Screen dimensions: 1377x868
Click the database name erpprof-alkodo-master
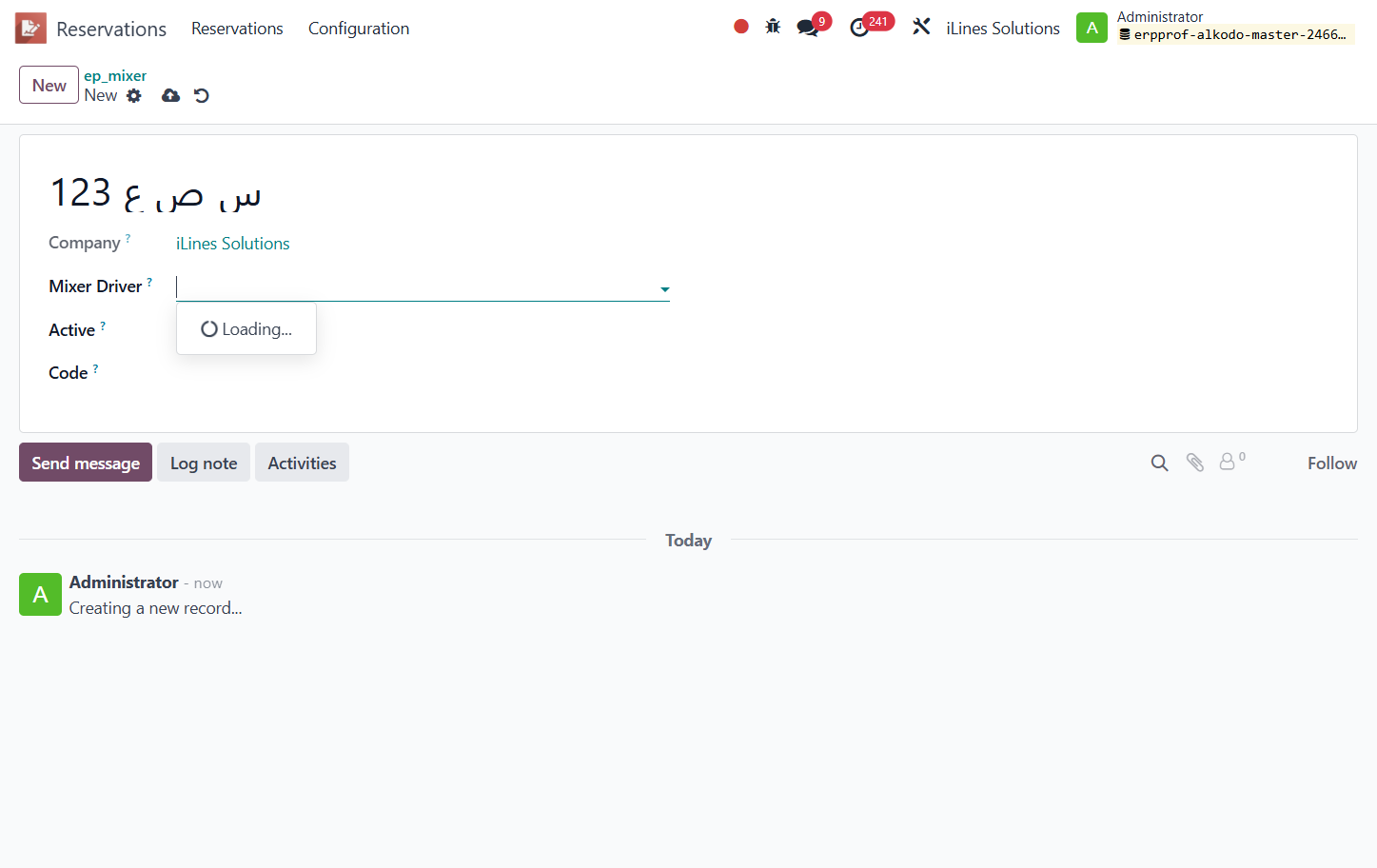pyautogui.click(x=1235, y=35)
